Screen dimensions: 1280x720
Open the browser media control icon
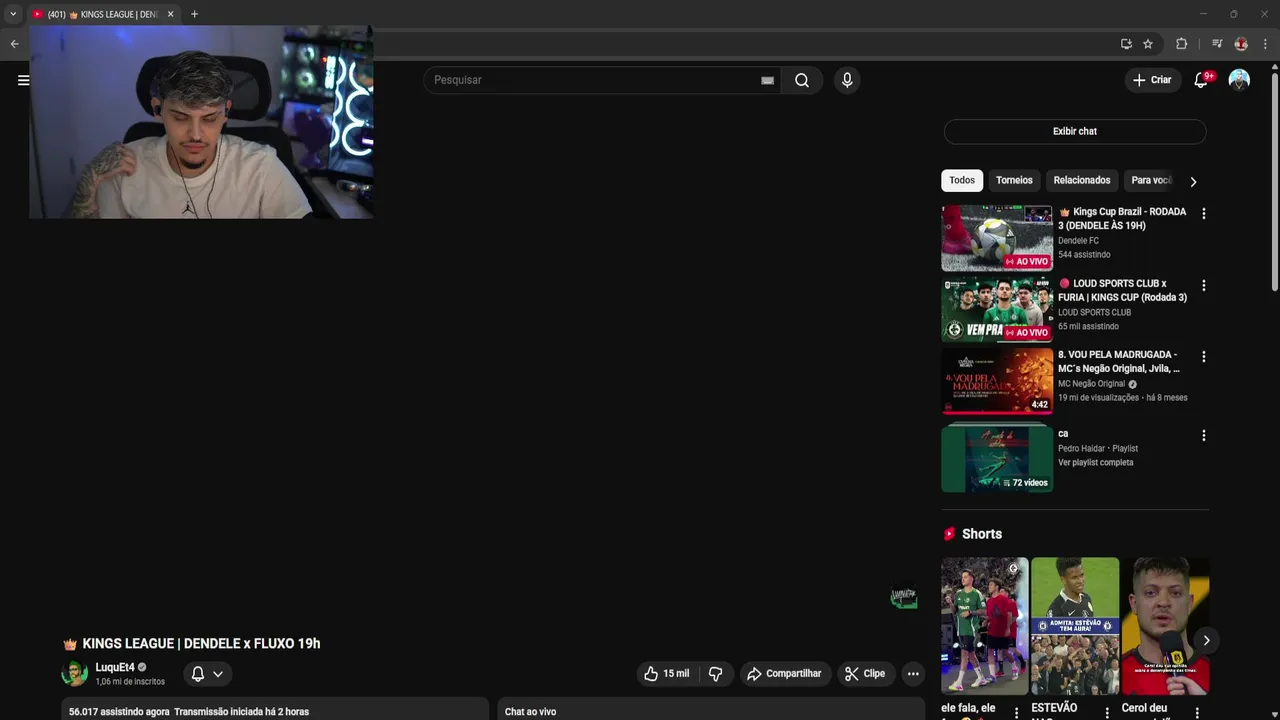[x=1217, y=44]
